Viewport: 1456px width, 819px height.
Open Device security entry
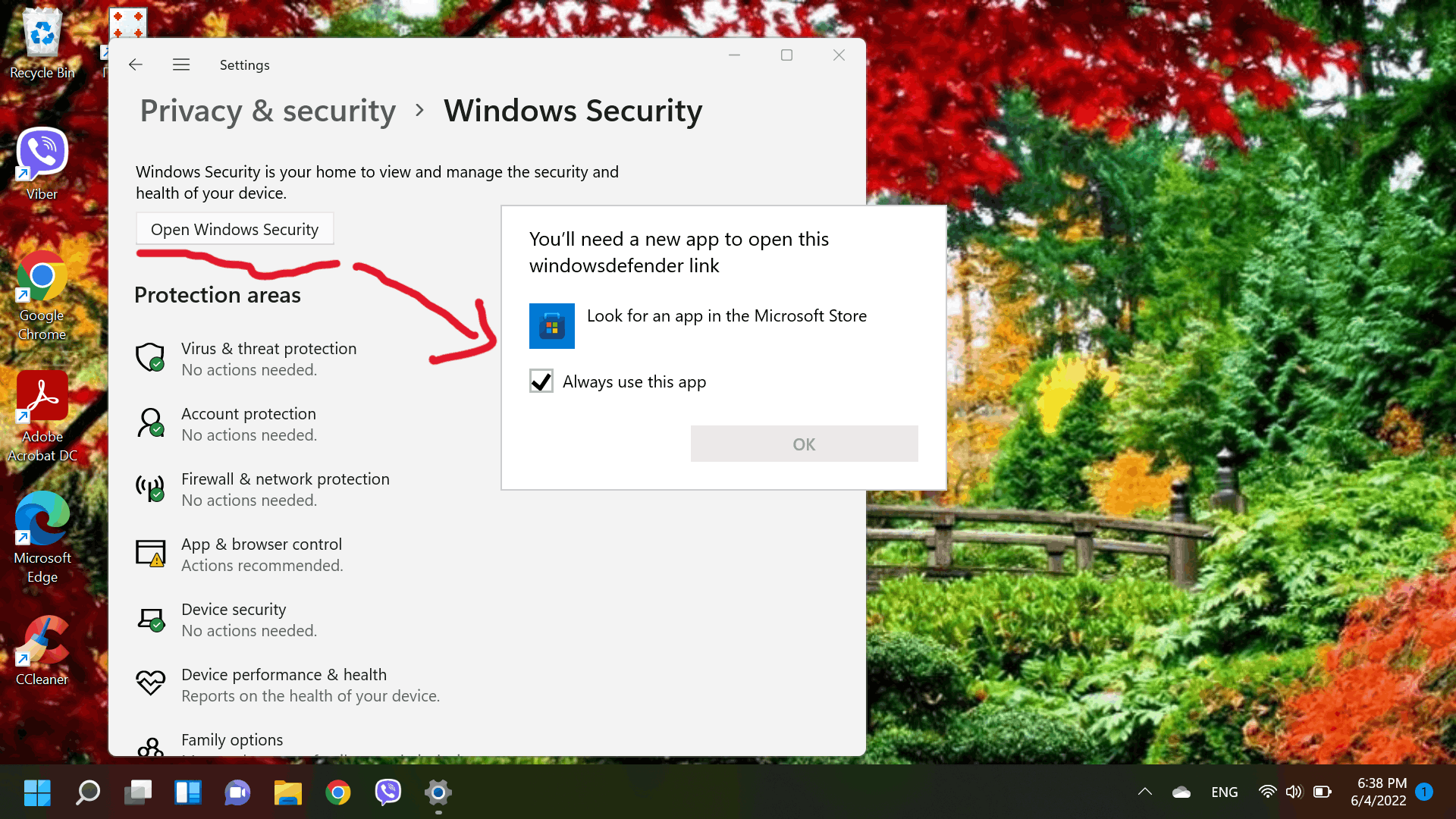(227, 620)
